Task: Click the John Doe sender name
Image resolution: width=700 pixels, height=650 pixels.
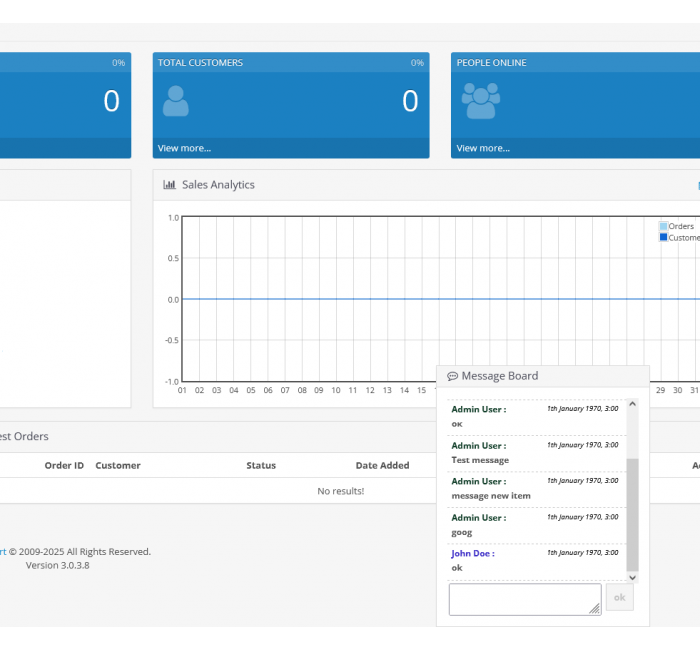Action: tap(473, 553)
